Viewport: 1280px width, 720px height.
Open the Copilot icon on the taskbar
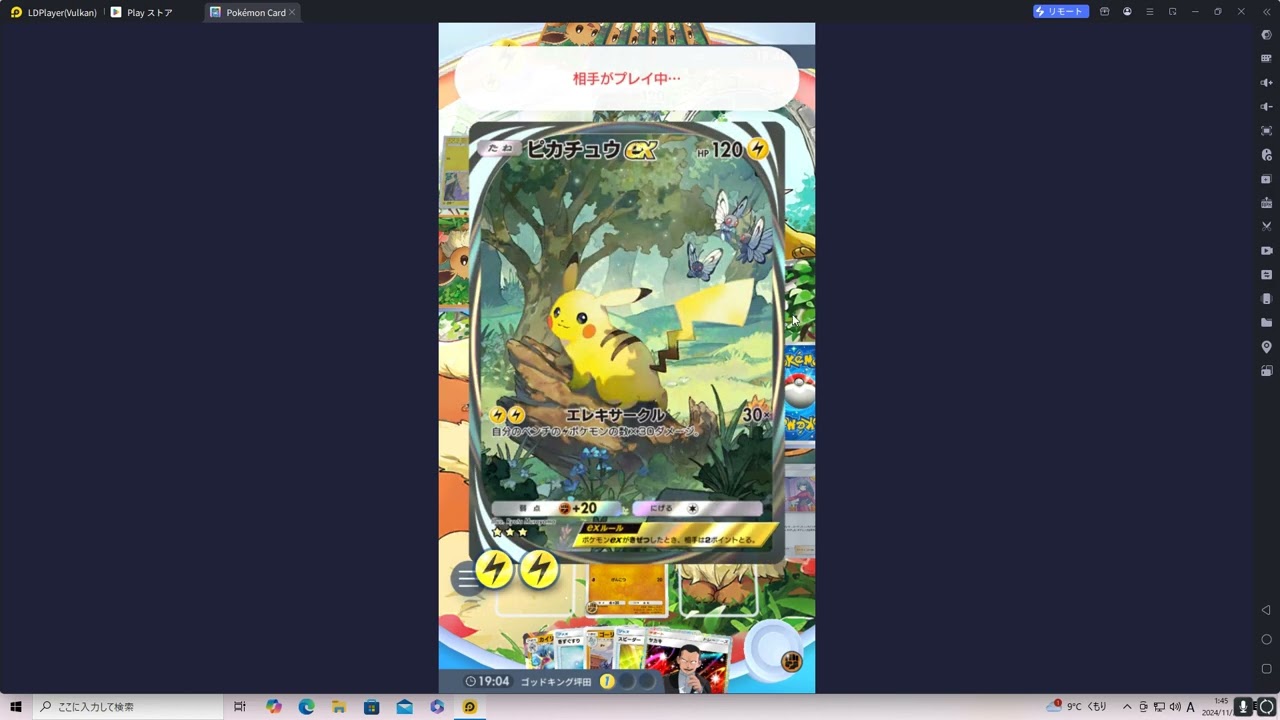[273, 707]
